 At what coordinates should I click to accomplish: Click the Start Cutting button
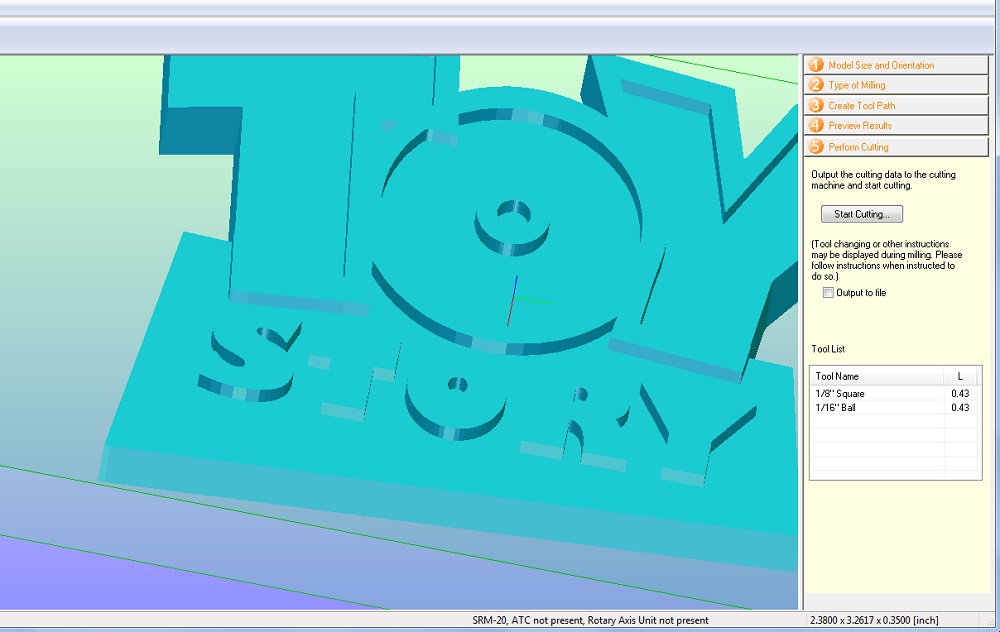(x=862, y=214)
